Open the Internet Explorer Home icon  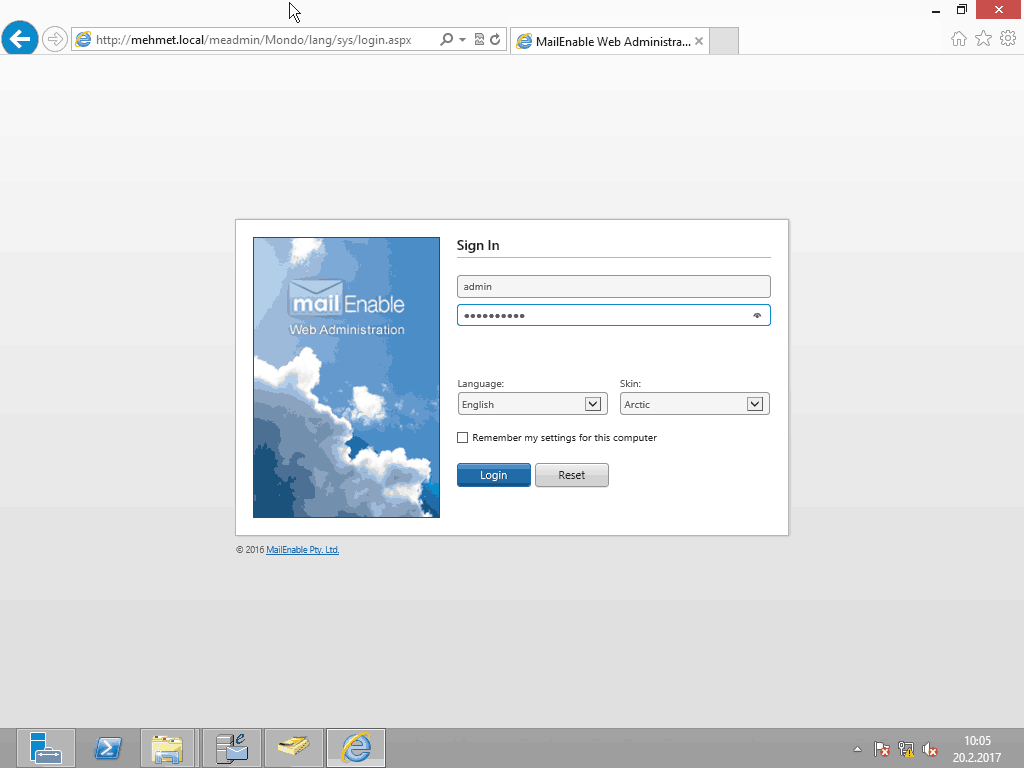pos(958,39)
